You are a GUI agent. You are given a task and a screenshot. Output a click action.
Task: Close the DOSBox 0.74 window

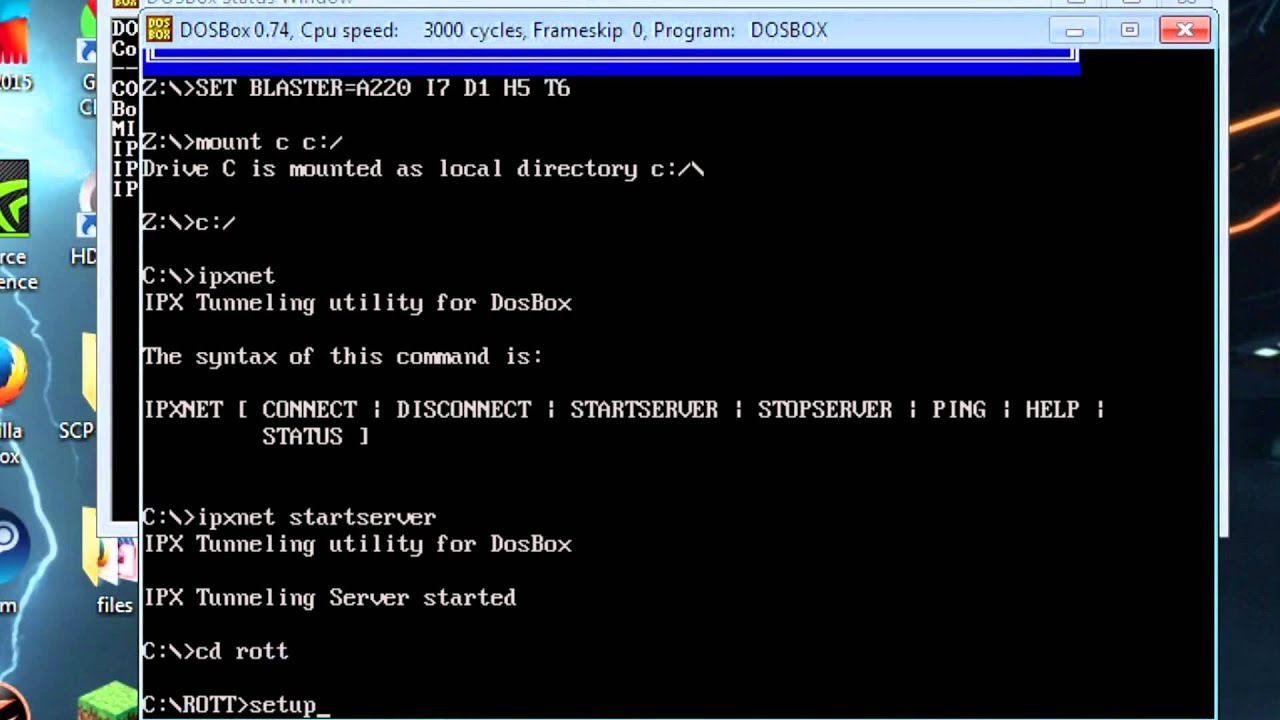point(1185,30)
